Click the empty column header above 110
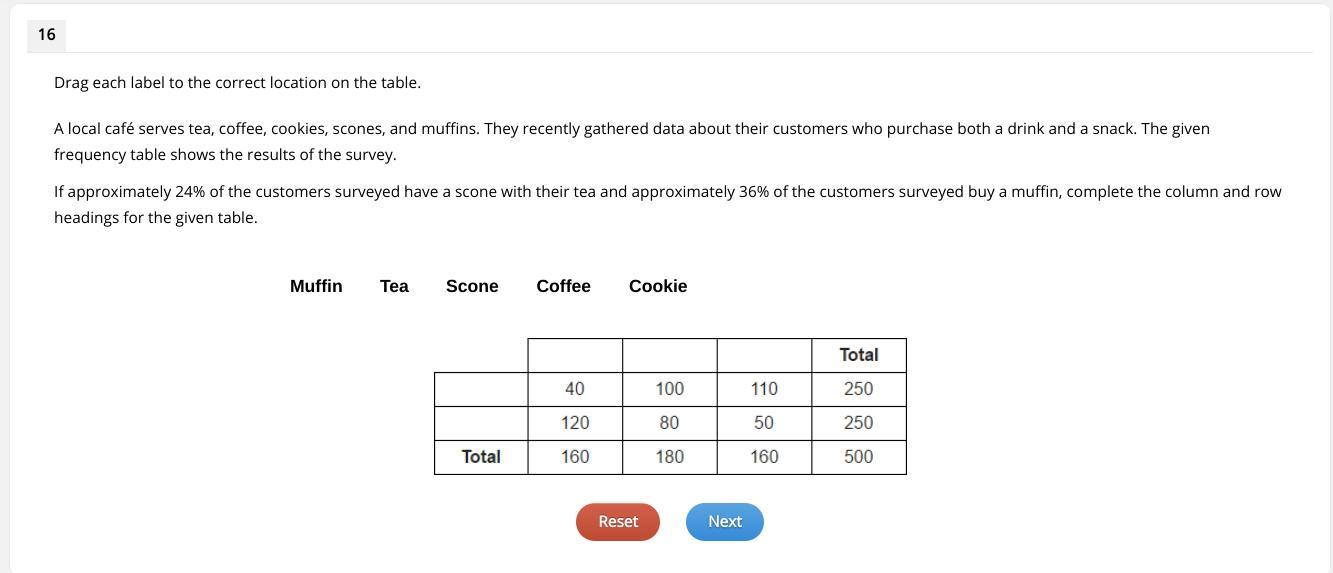Screen dimensions: 1333x573 pyautogui.click(x=764, y=355)
